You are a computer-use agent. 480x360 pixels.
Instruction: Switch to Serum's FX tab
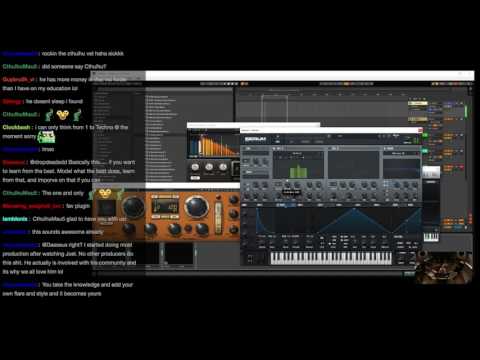tap(291, 141)
